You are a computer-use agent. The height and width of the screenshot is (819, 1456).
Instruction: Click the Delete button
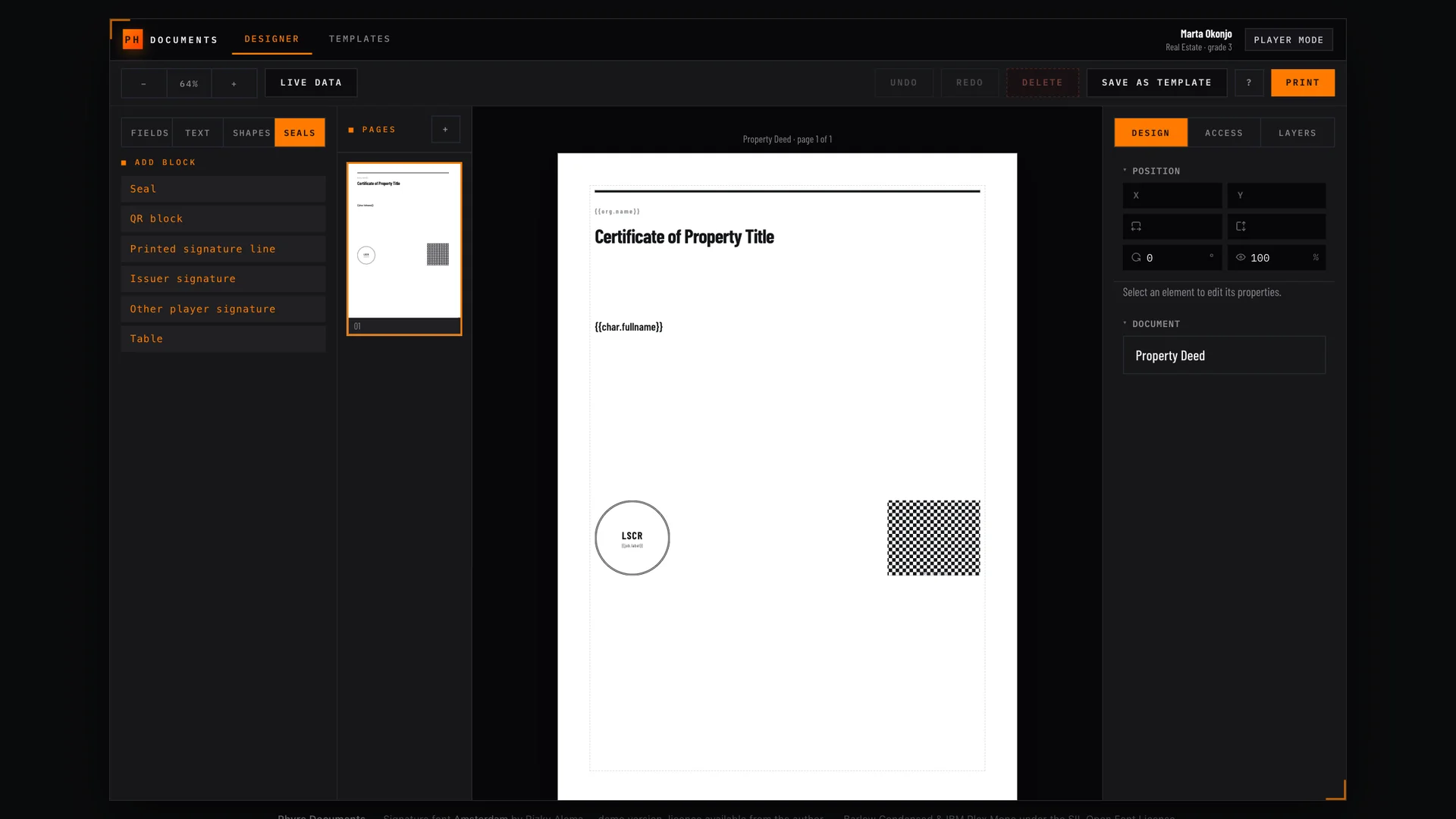1042,83
